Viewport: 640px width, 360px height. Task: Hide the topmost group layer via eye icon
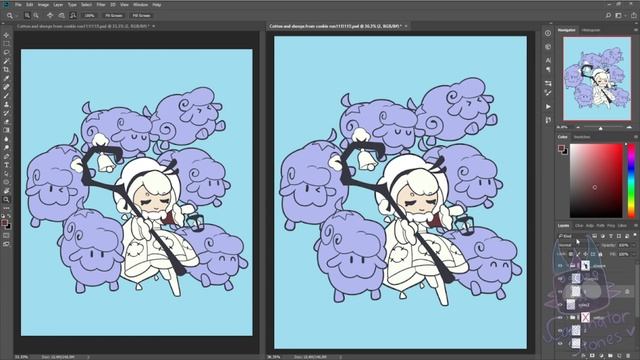tap(561, 266)
